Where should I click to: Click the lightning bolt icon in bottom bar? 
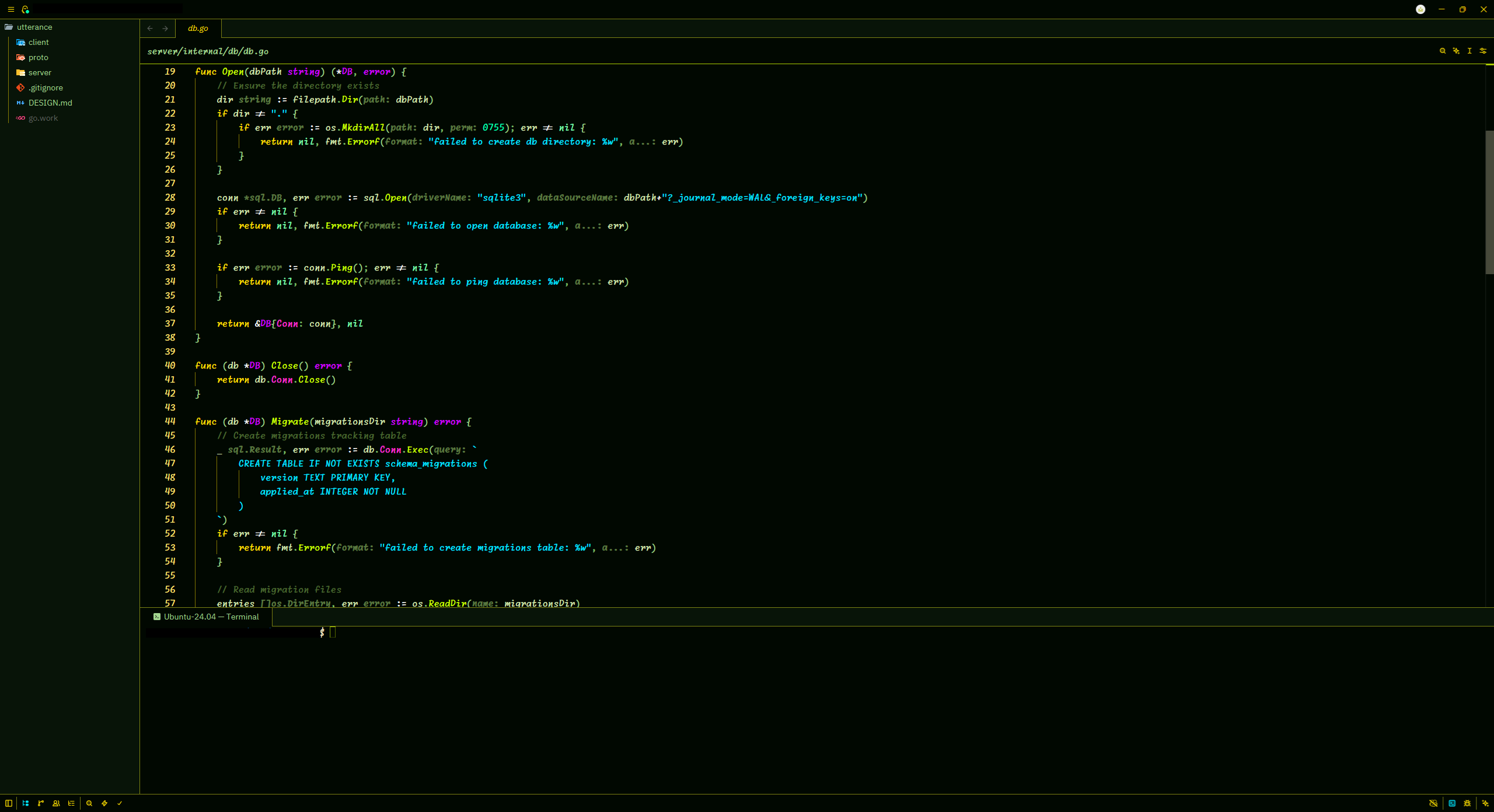pos(104,803)
